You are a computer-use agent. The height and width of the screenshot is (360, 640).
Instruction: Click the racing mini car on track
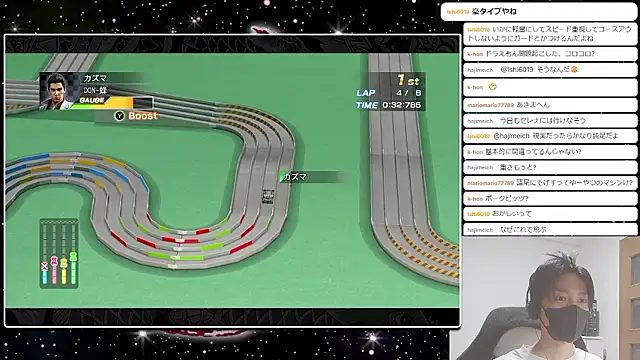point(268,196)
